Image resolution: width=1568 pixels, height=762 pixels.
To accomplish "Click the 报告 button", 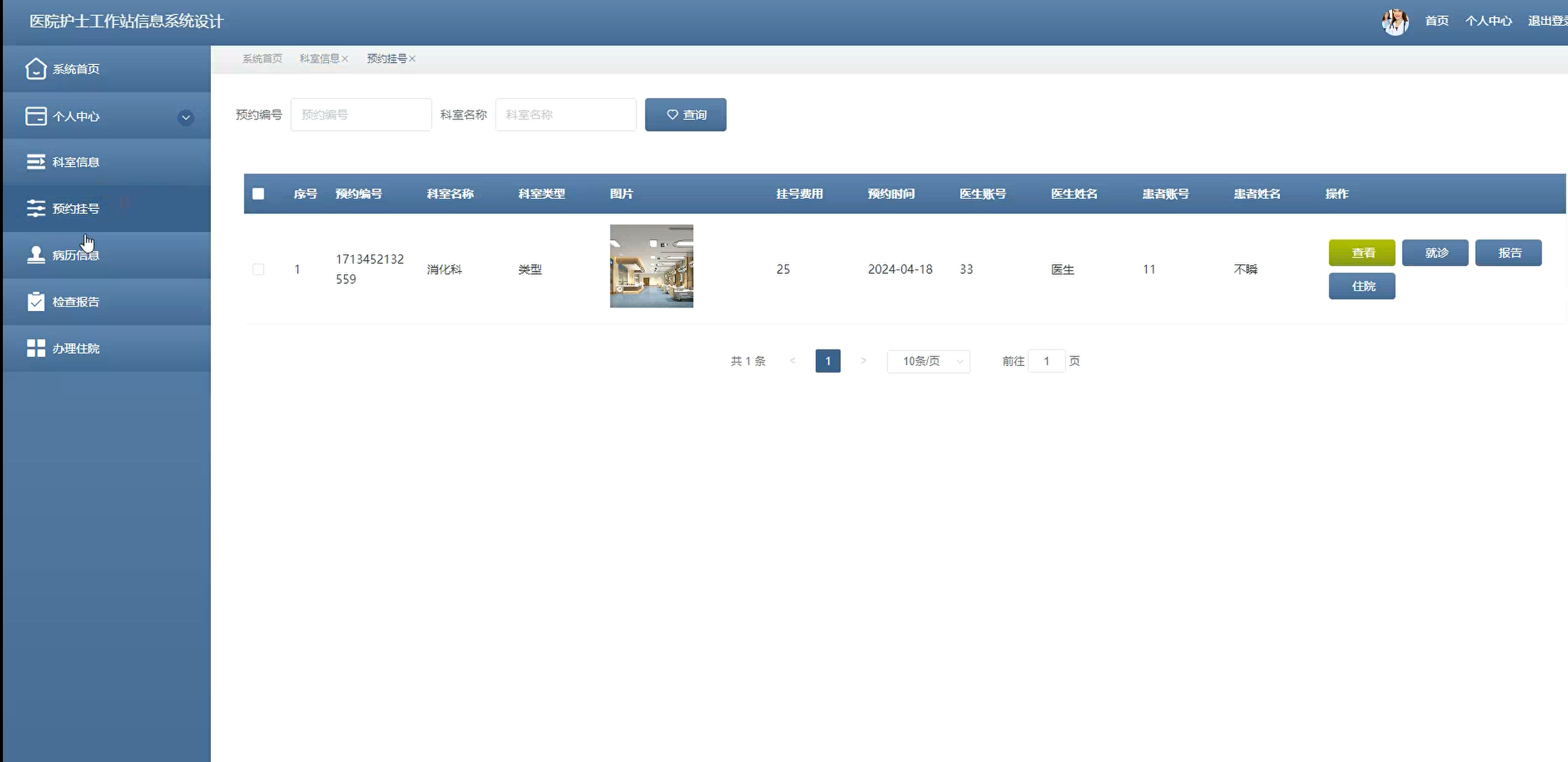I will point(1509,253).
